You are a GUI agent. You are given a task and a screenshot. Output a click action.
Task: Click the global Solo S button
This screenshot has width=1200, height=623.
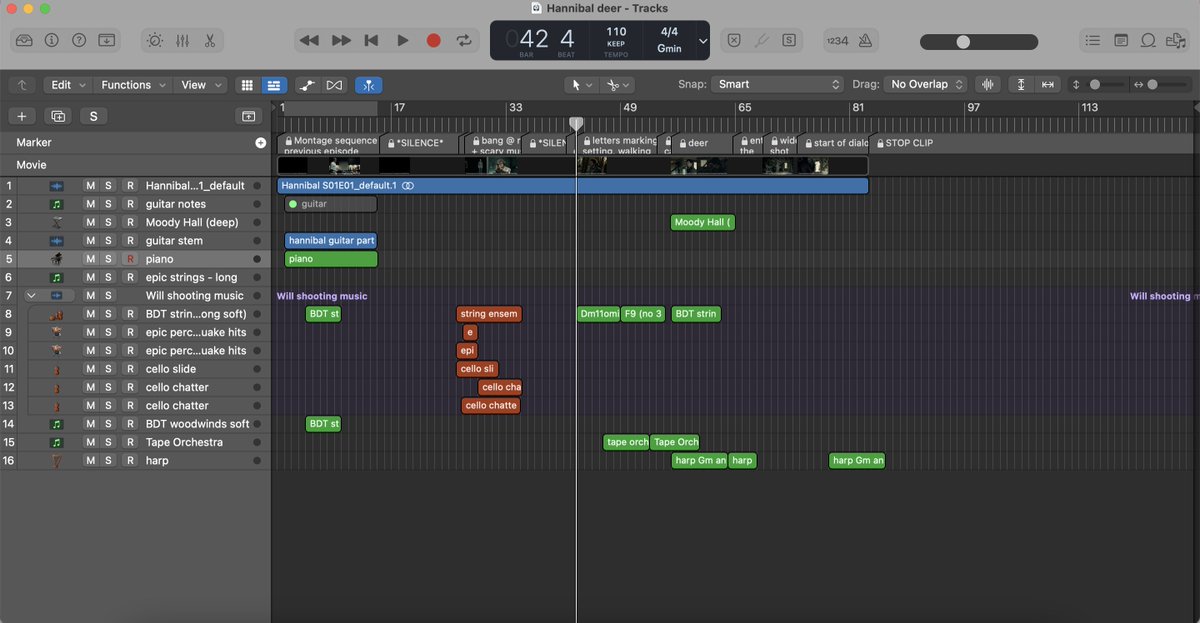pos(93,116)
